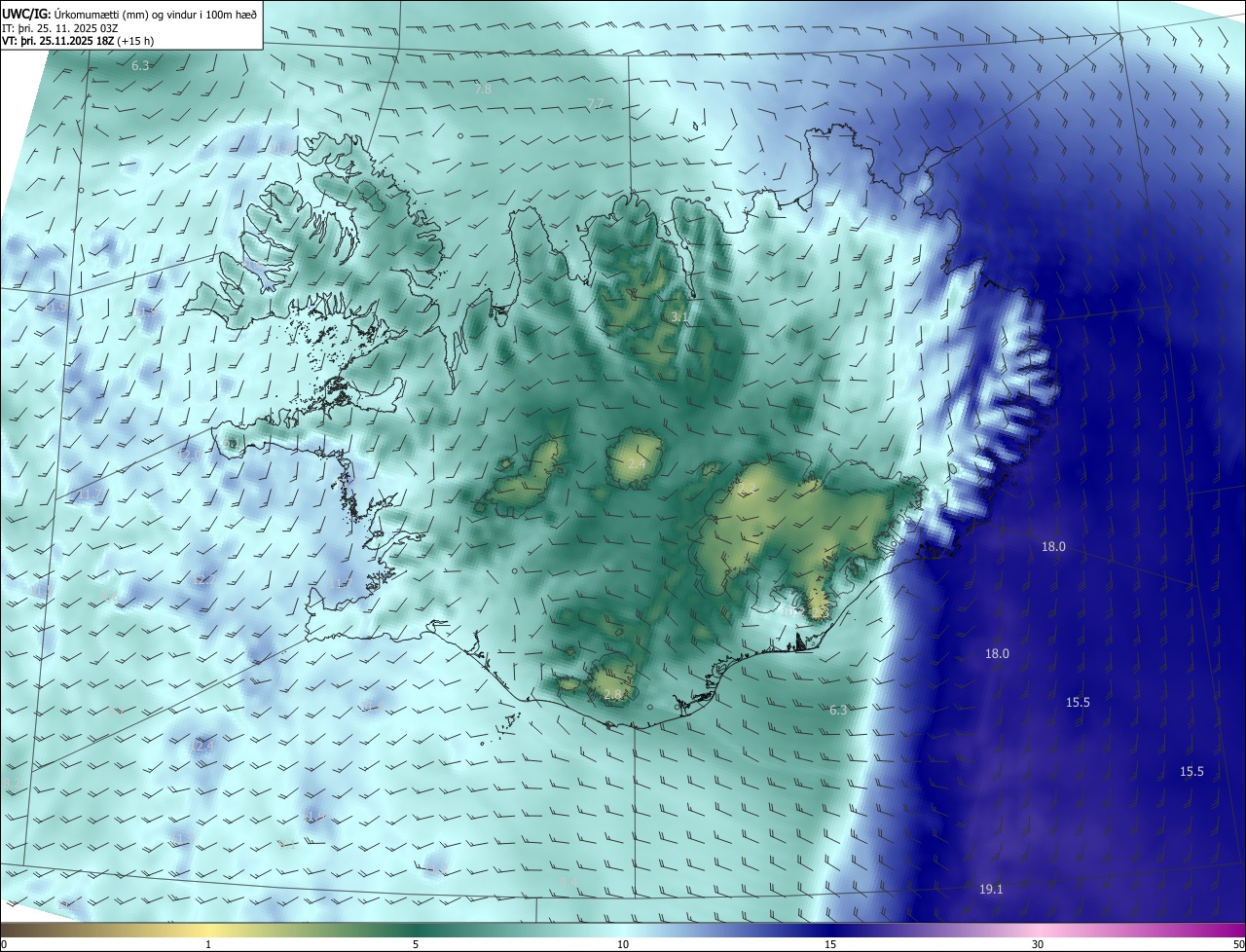The width and height of the screenshot is (1246, 952).
Task: Click the 50 tick label on the colour scale
Action: pos(1238,944)
